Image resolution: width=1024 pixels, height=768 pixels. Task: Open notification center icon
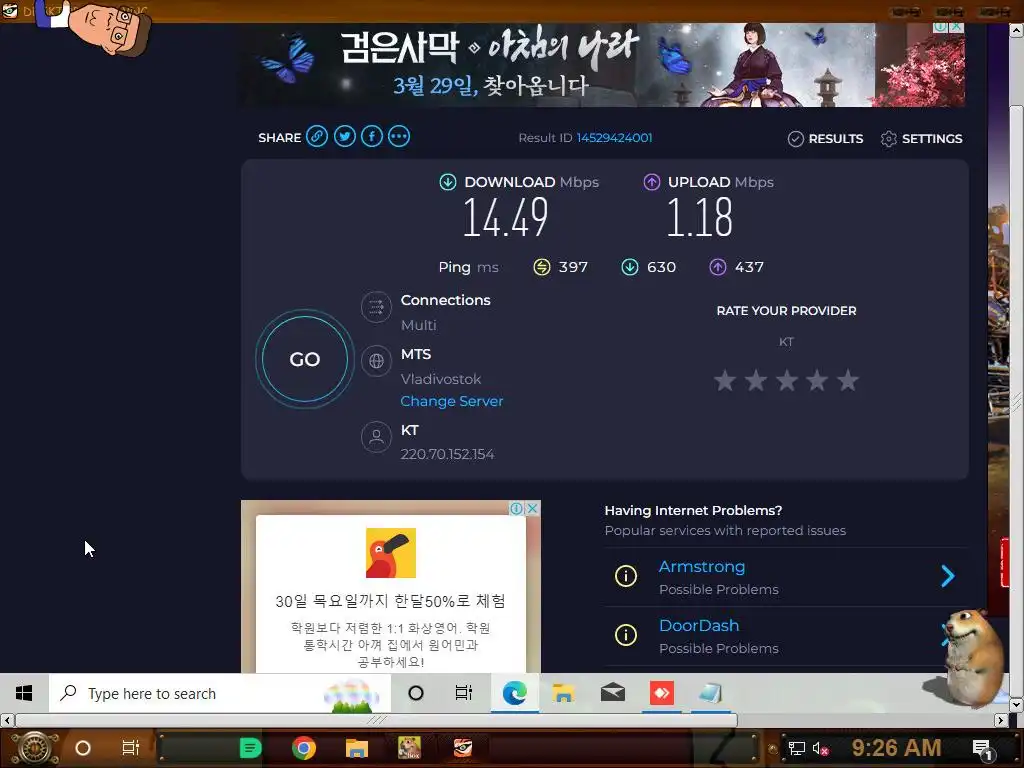[983, 749]
